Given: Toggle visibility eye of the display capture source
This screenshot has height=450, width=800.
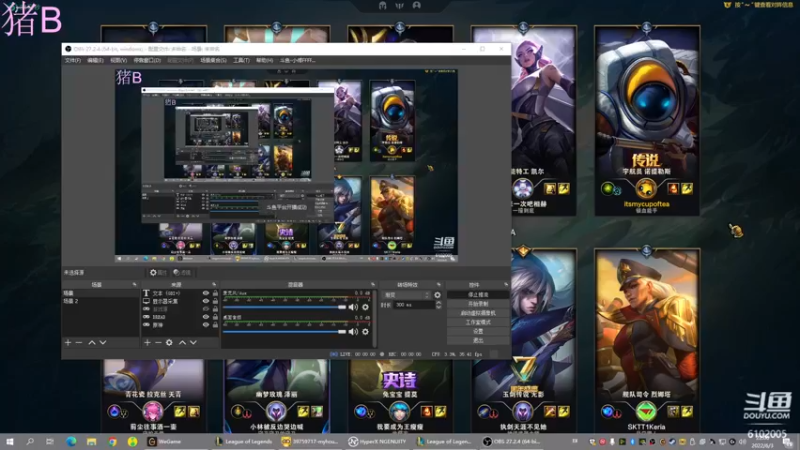Looking at the screenshot, I should 206,301.
